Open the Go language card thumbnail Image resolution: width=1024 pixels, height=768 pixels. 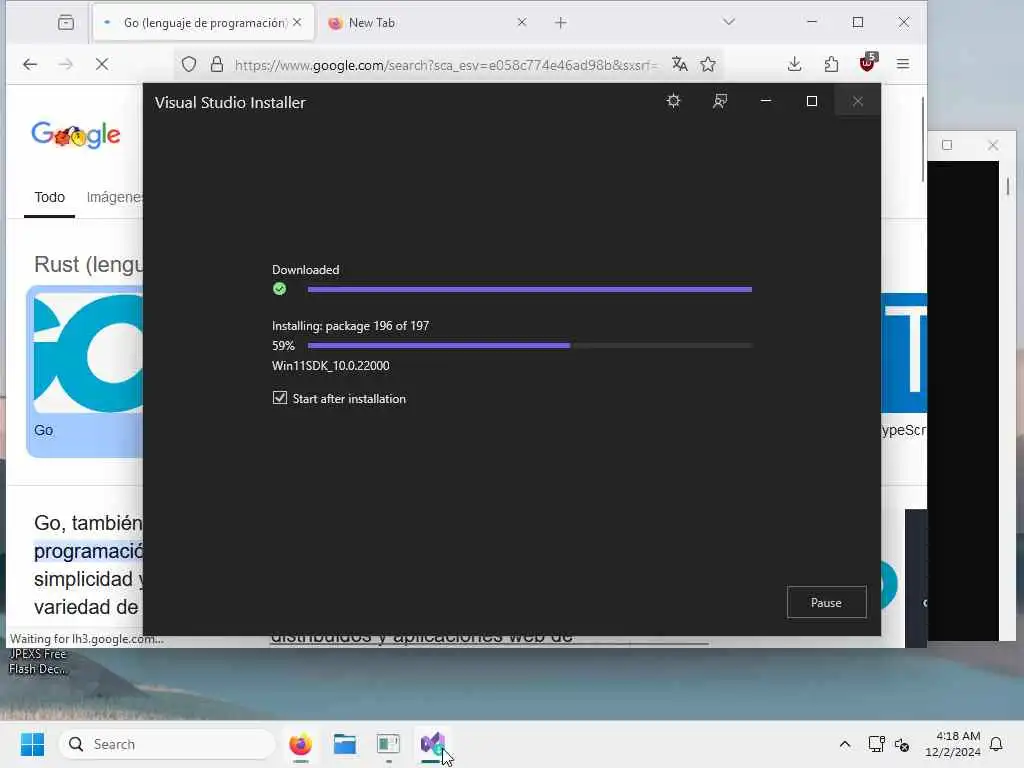[88, 353]
